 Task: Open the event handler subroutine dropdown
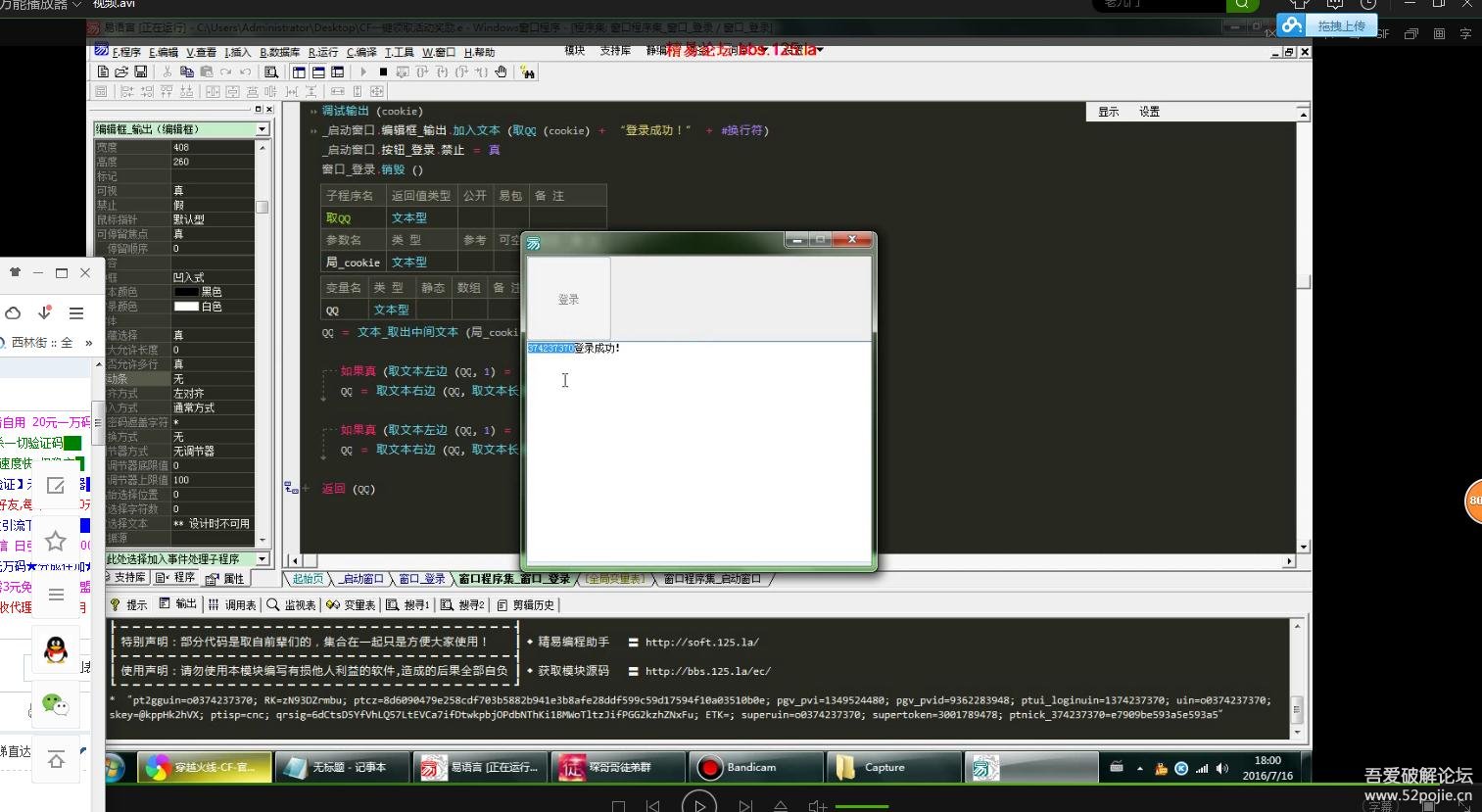263,558
